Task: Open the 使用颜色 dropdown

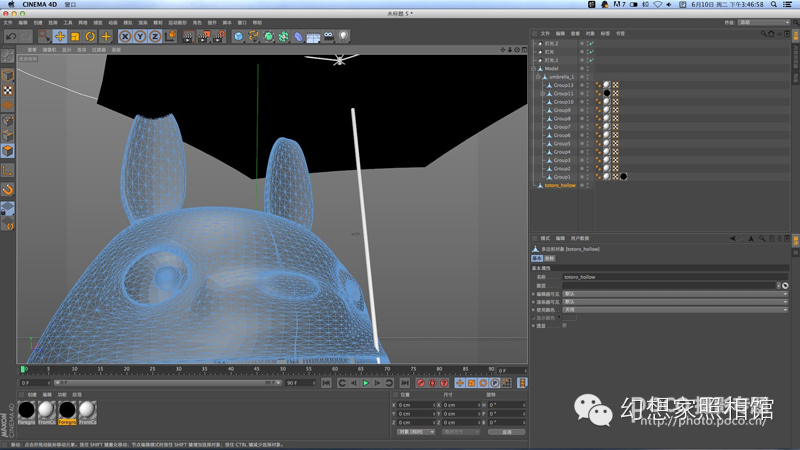Action: [675, 310]
